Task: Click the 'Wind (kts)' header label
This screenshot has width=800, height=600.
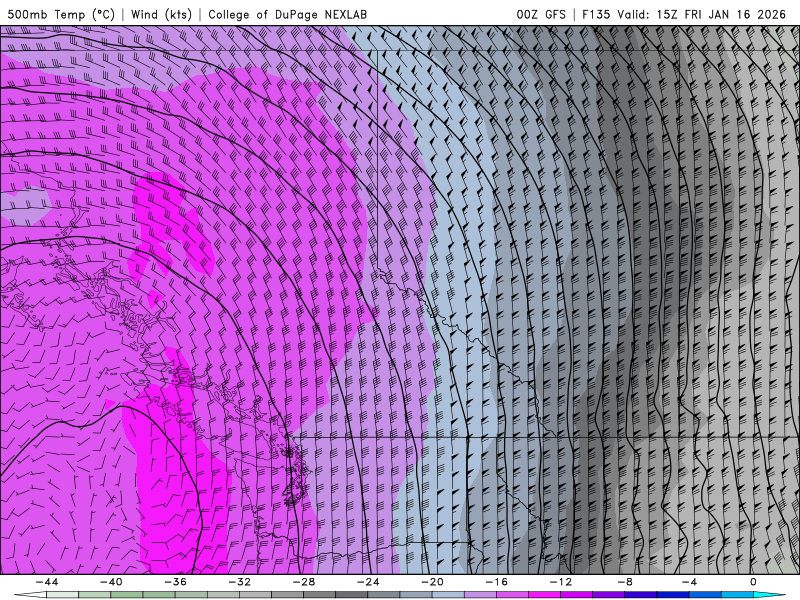Action: click(161, 14)
